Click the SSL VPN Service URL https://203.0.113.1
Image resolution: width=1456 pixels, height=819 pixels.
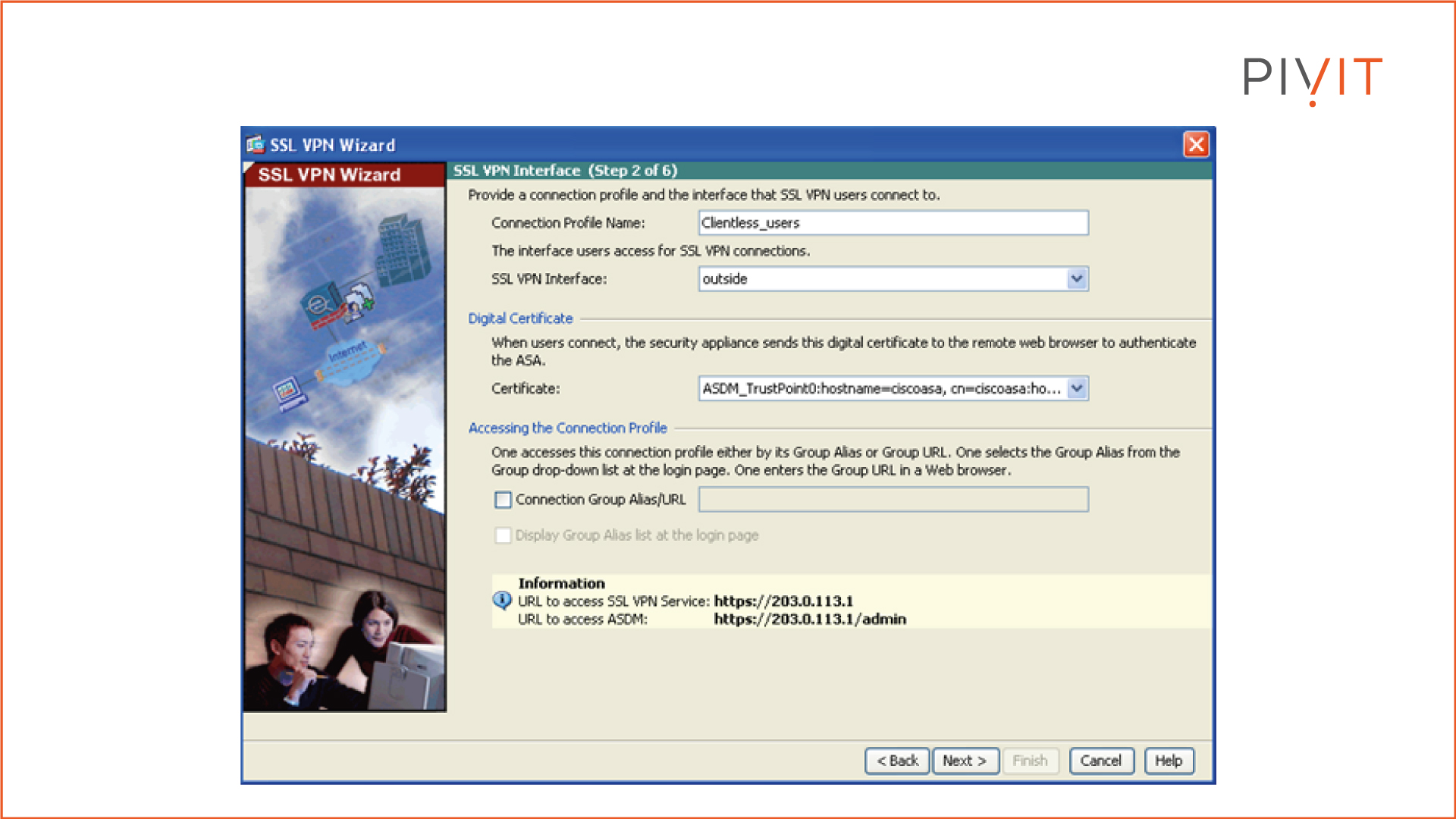tap(783, 601)
